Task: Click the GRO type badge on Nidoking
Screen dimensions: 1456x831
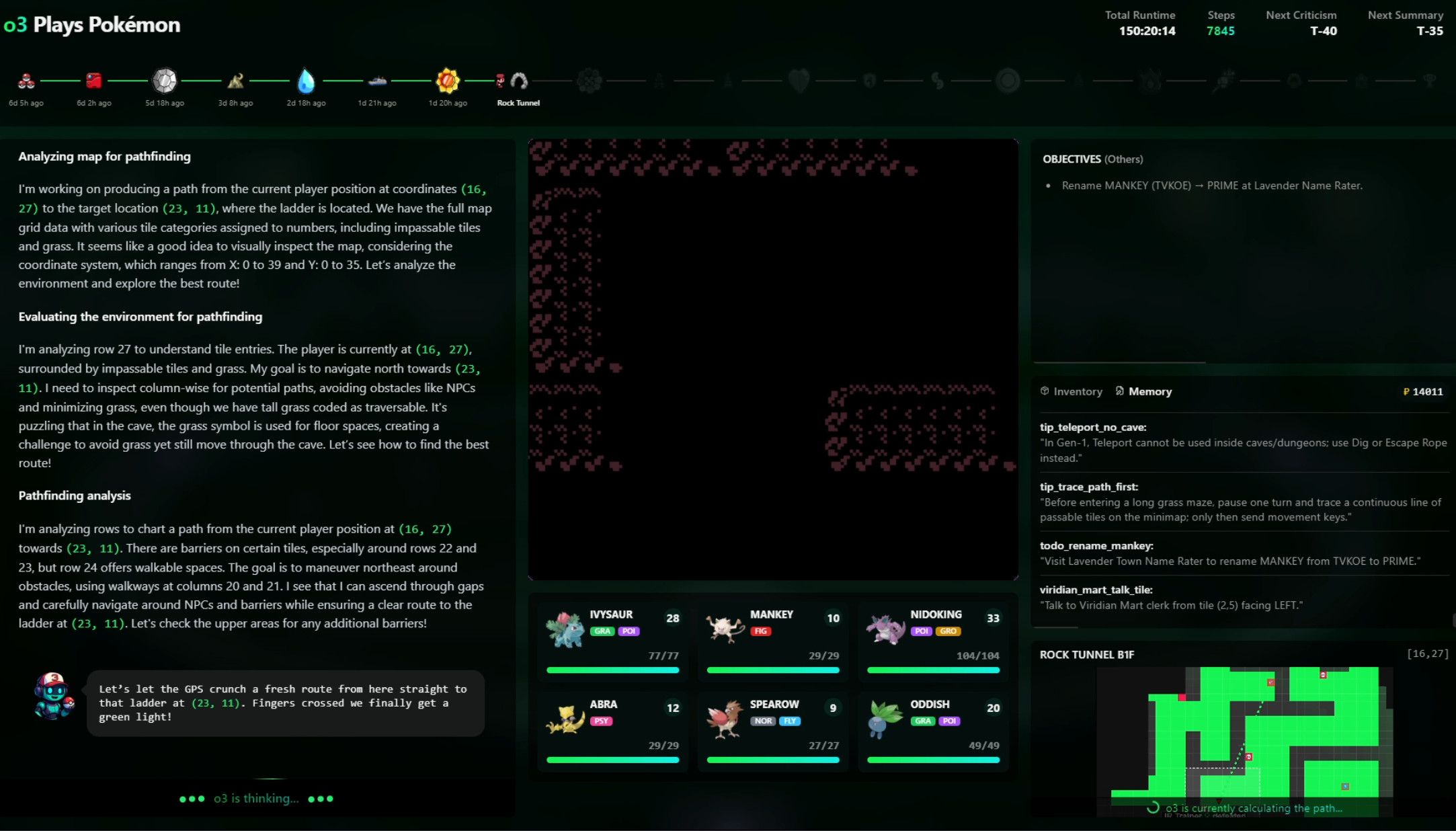Action: pyautogui.click(x=948, y=631)
